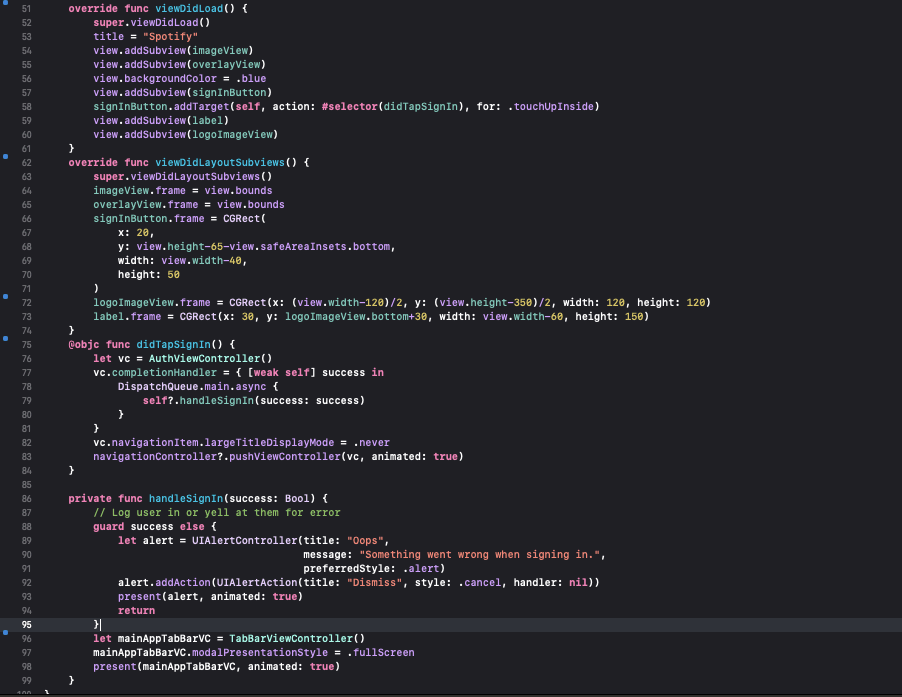Screen dimensions: 902x697
Task: Click the #selector keyword on line 58
Action: [x=349, y=106]
